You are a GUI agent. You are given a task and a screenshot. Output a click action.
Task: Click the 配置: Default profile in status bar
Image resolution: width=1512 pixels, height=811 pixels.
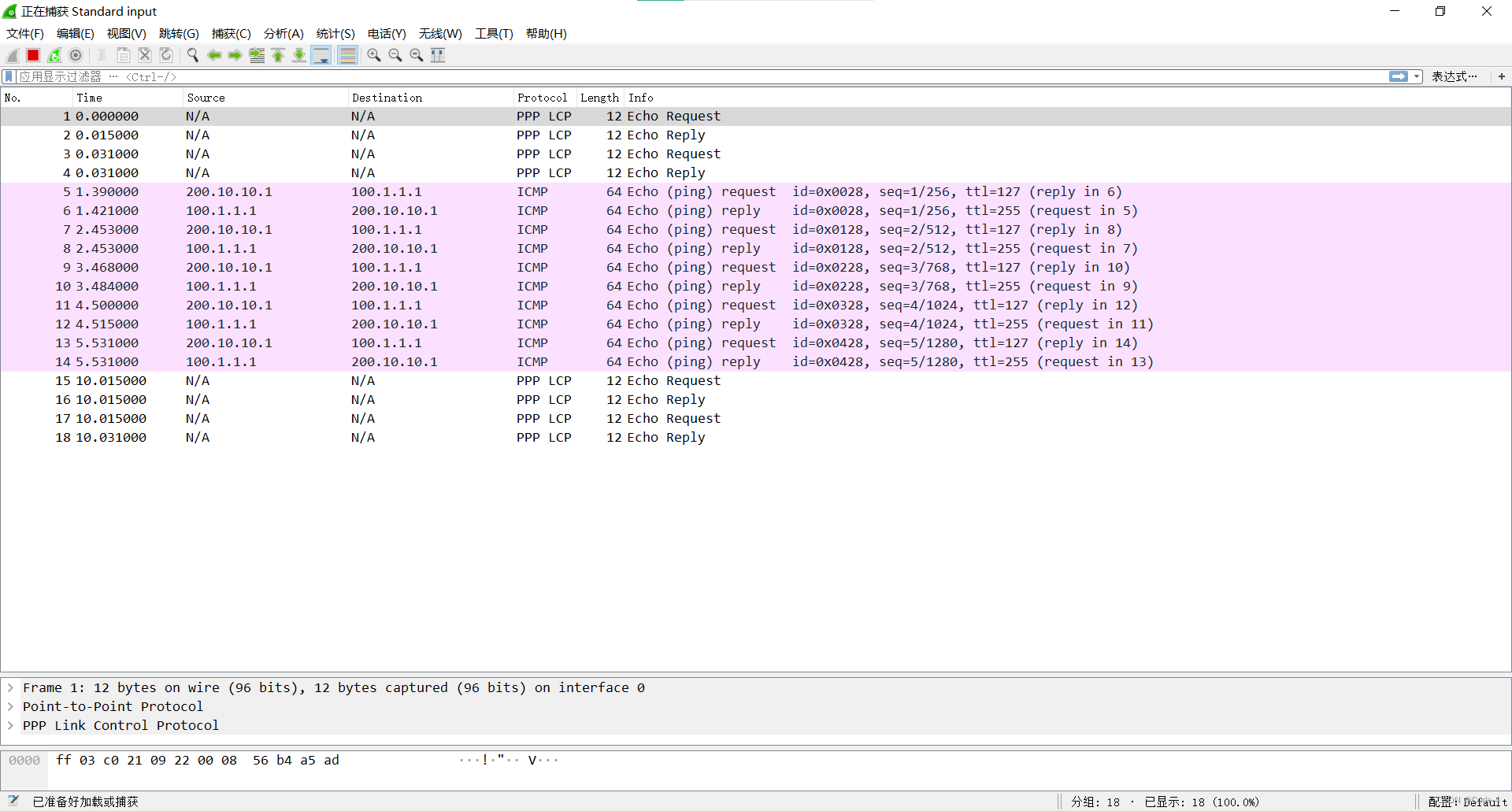tap(1467, 802)
